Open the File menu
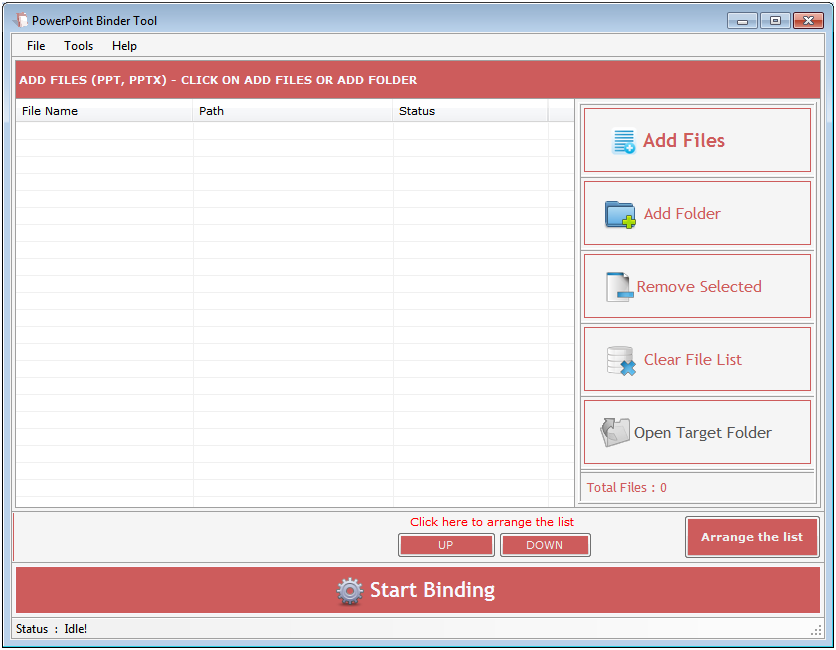Image resolution: width=836 pixels, height=650 pixels. (x=36, y=46)
